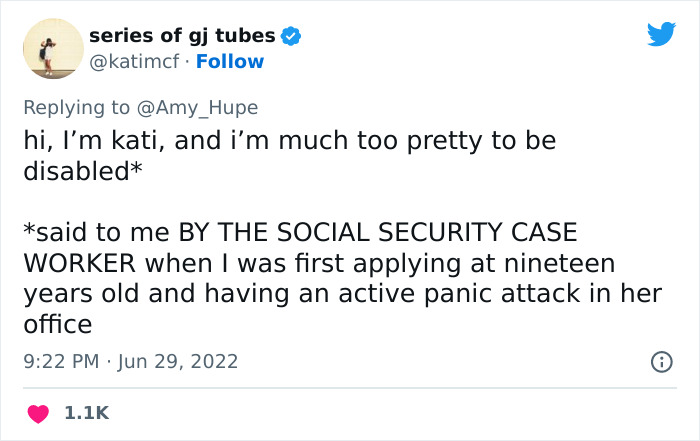Click the 1.1K like count
This screenshot has height=441, width=700.
[x=86, y=412]
